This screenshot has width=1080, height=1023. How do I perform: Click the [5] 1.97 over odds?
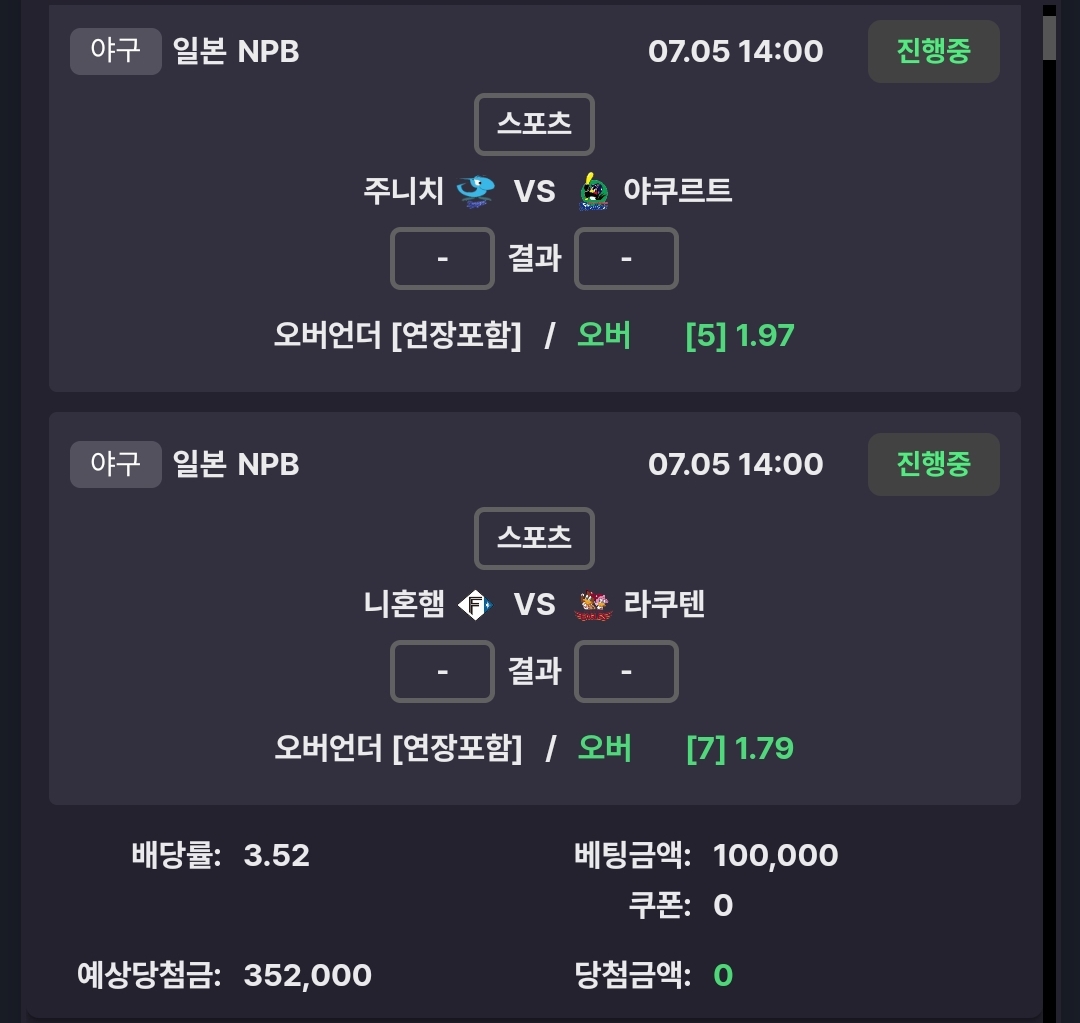pyautogui.click(x=740, y=336)
